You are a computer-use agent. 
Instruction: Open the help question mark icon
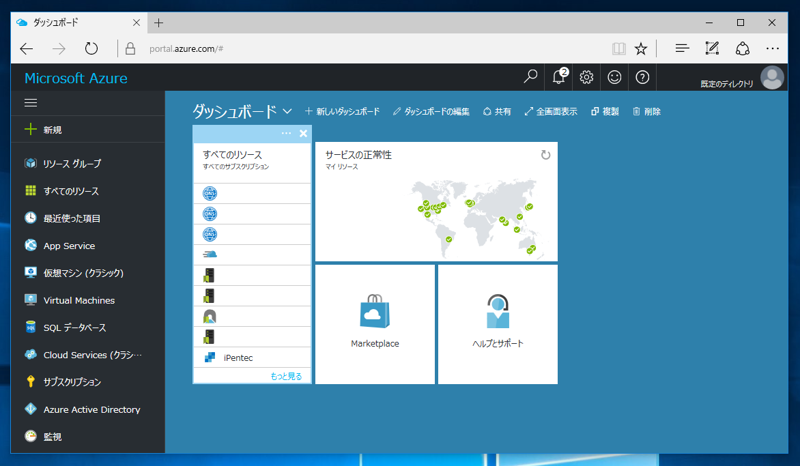(642, 77)
